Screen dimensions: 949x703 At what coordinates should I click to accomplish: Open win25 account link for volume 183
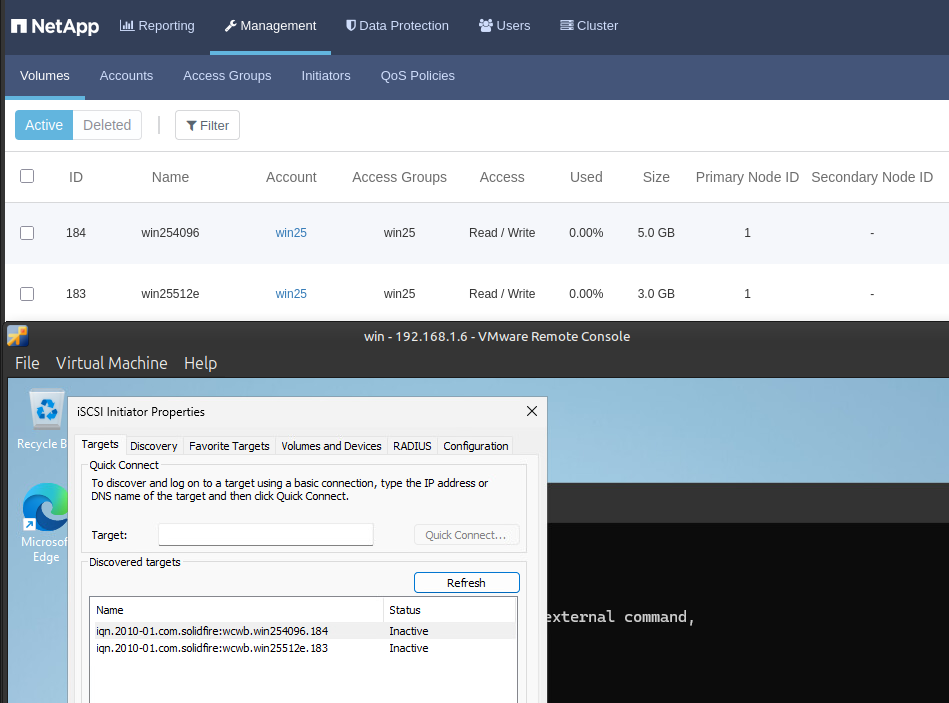click(291, 294)
